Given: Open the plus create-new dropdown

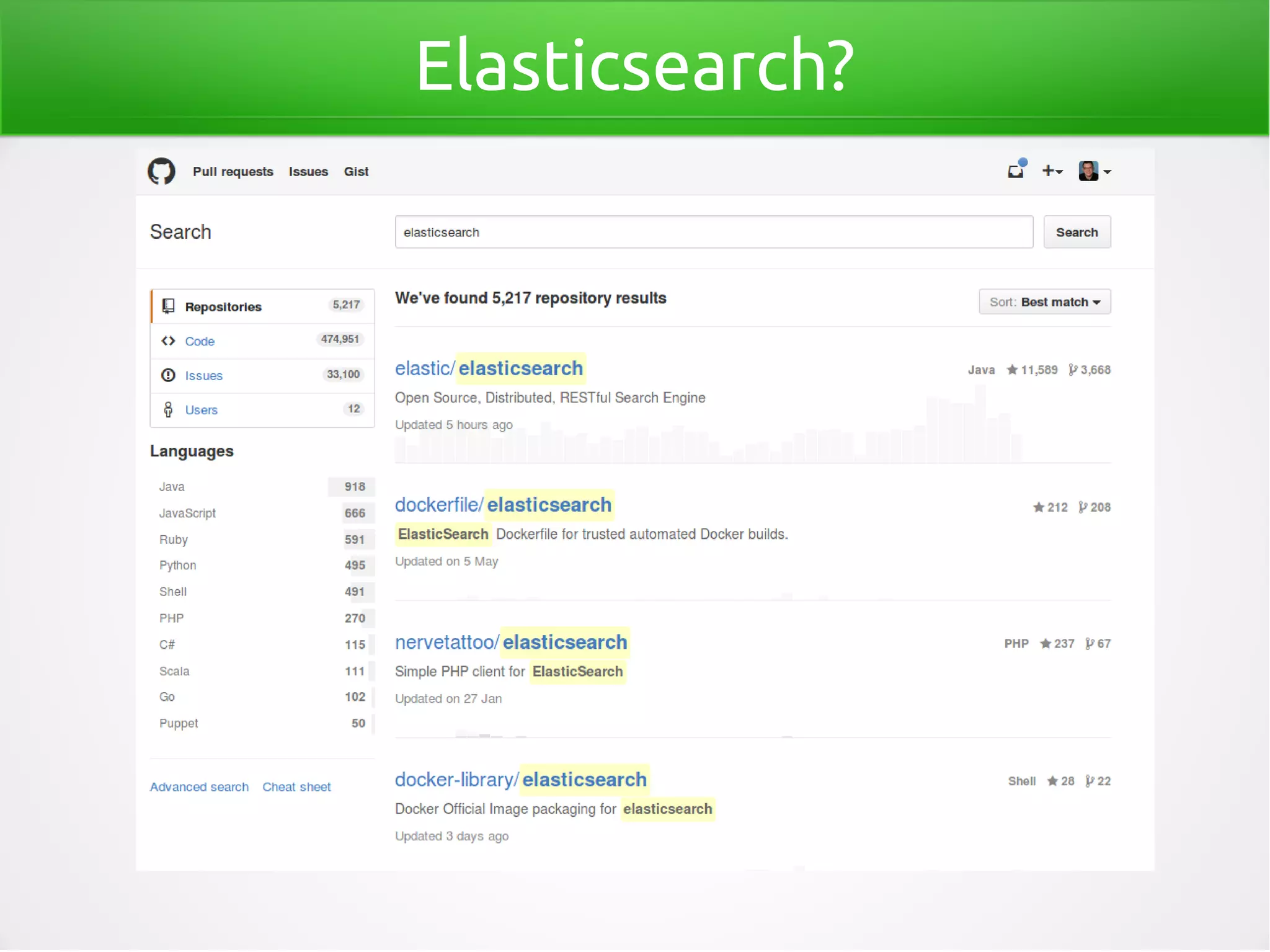Looking at the screenshot, I should (1052, 171).
